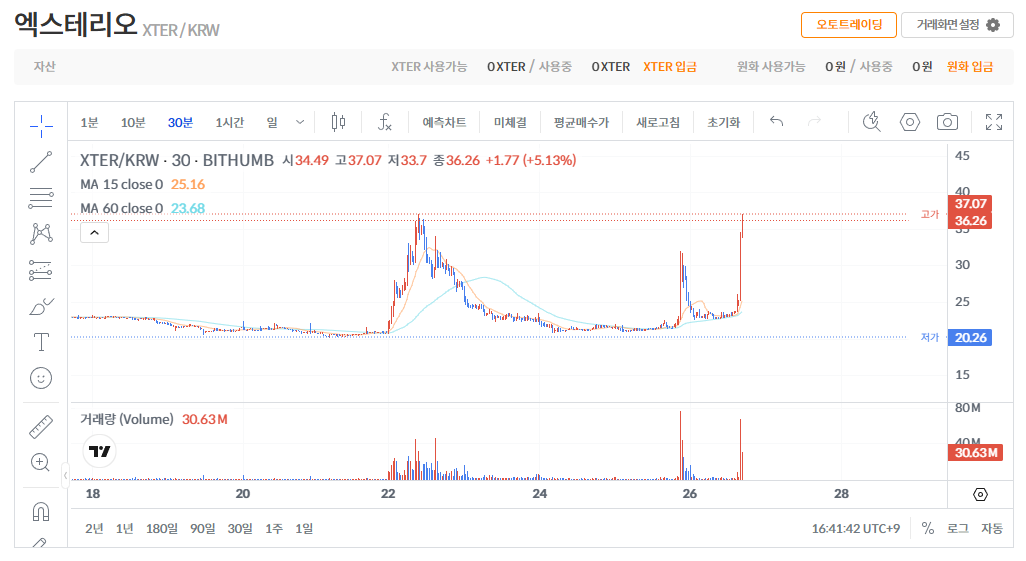Open the Fibonacci retracement tool group

pos(41,197)
